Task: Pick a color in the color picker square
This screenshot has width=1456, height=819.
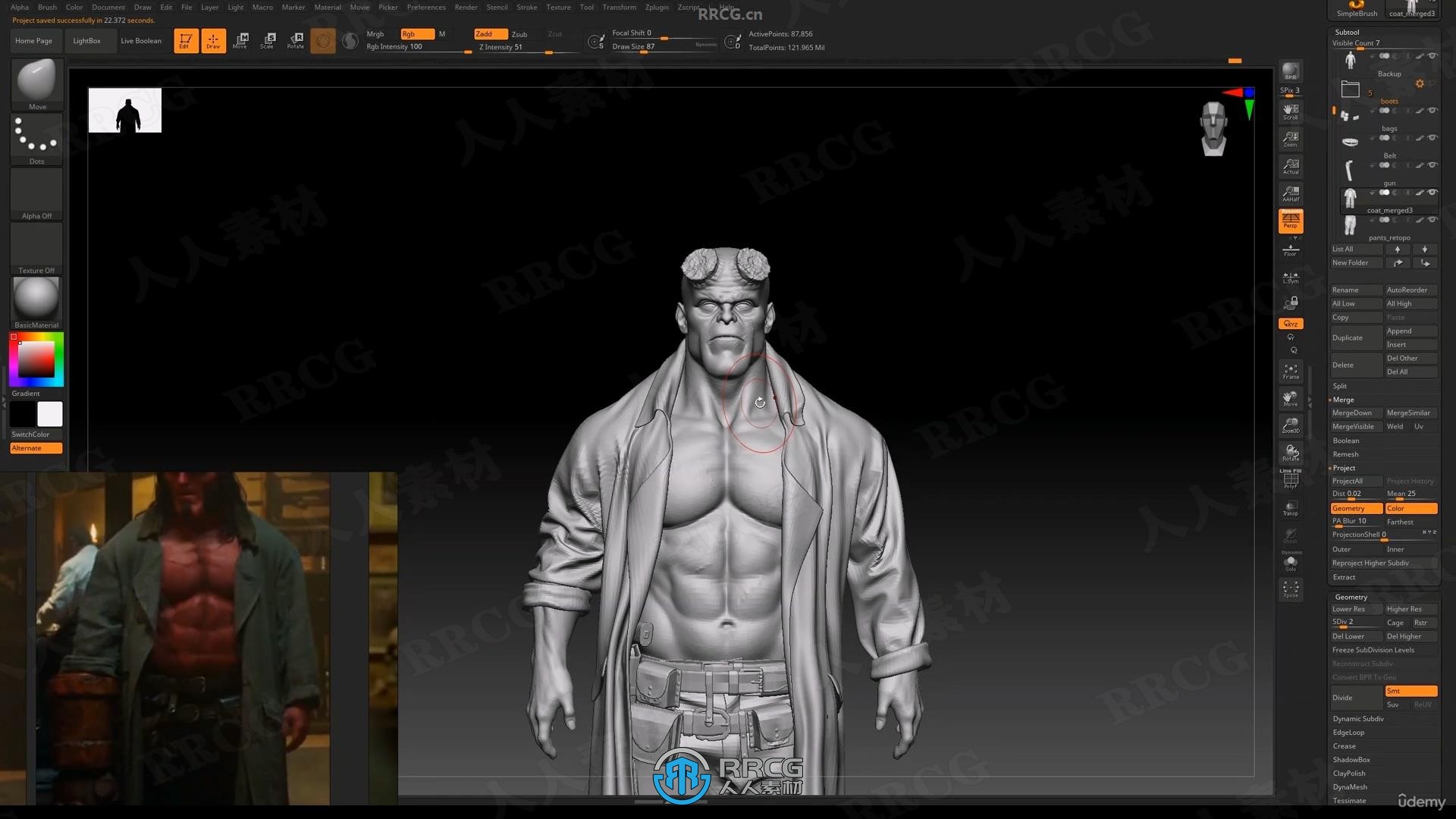Action: click(36, 359)
